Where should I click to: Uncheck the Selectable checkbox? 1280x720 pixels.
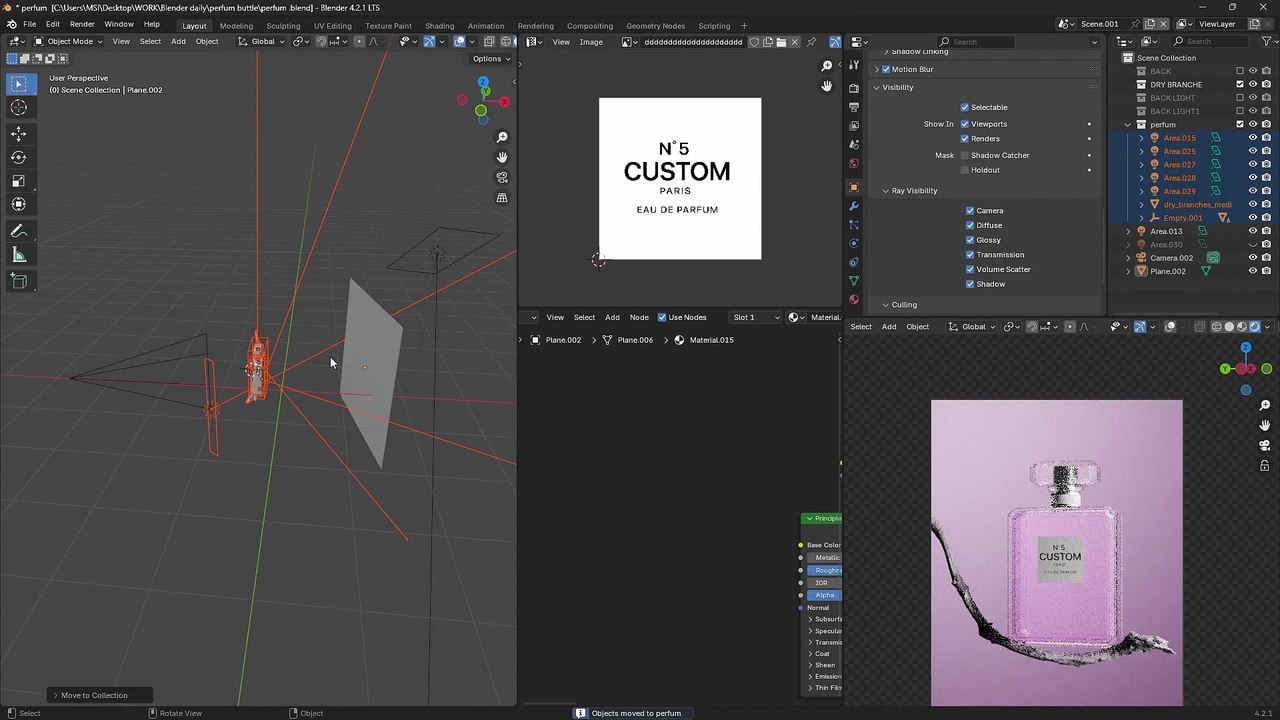965,107
